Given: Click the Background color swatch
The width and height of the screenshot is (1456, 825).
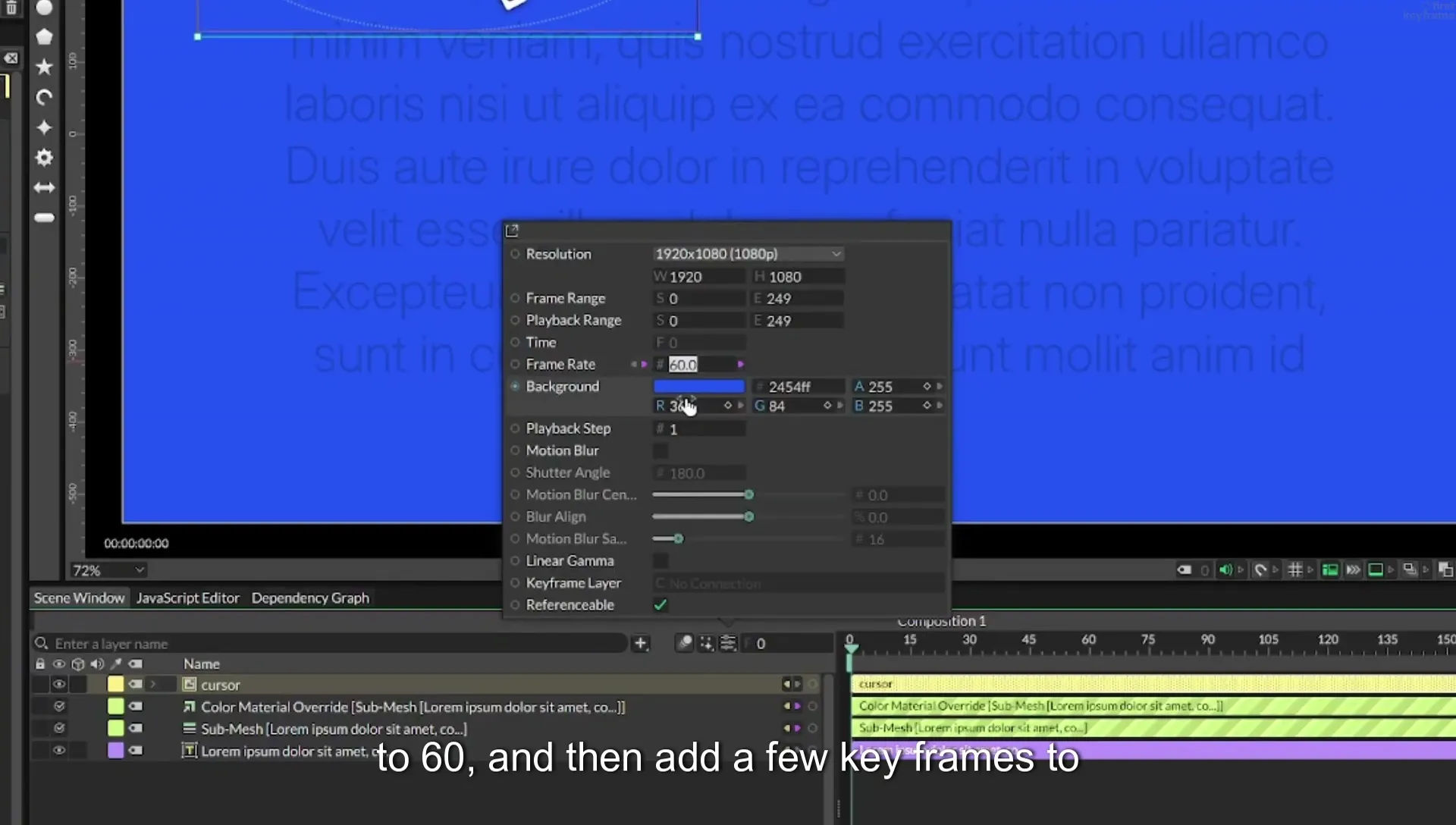Looking at the screenshot, I should click(699, 387).
